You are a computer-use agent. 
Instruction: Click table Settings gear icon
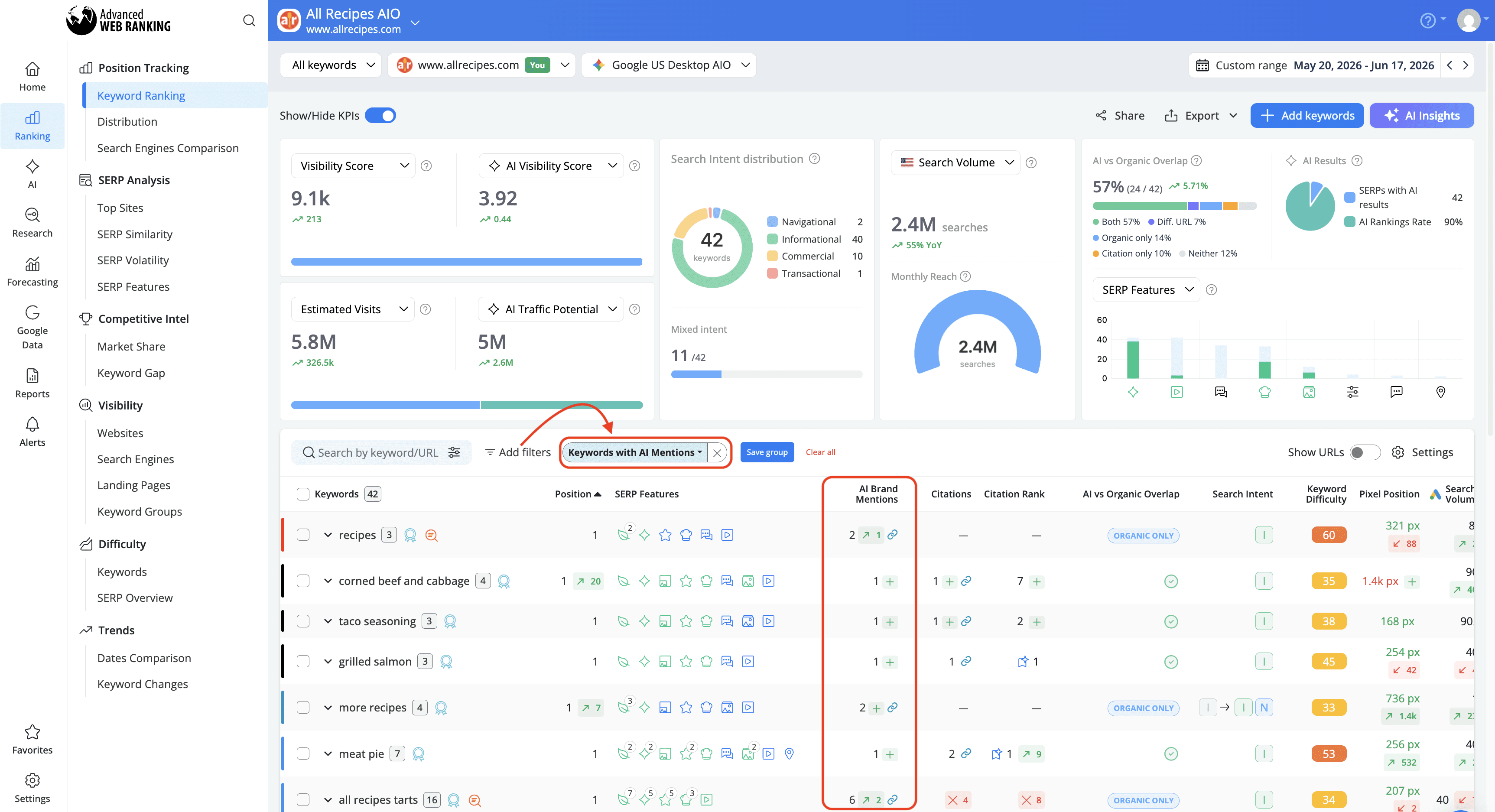click(1397, 452)
